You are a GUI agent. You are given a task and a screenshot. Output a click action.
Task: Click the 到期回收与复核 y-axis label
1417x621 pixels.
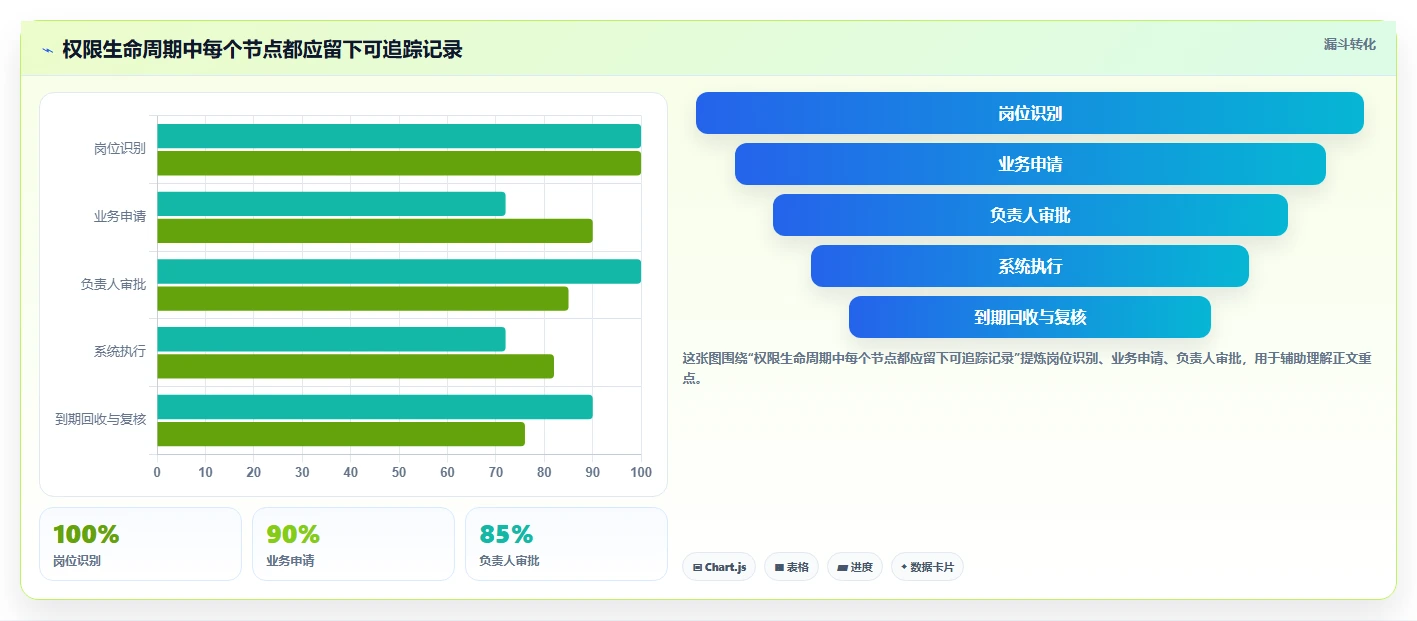tap(101, 419)
